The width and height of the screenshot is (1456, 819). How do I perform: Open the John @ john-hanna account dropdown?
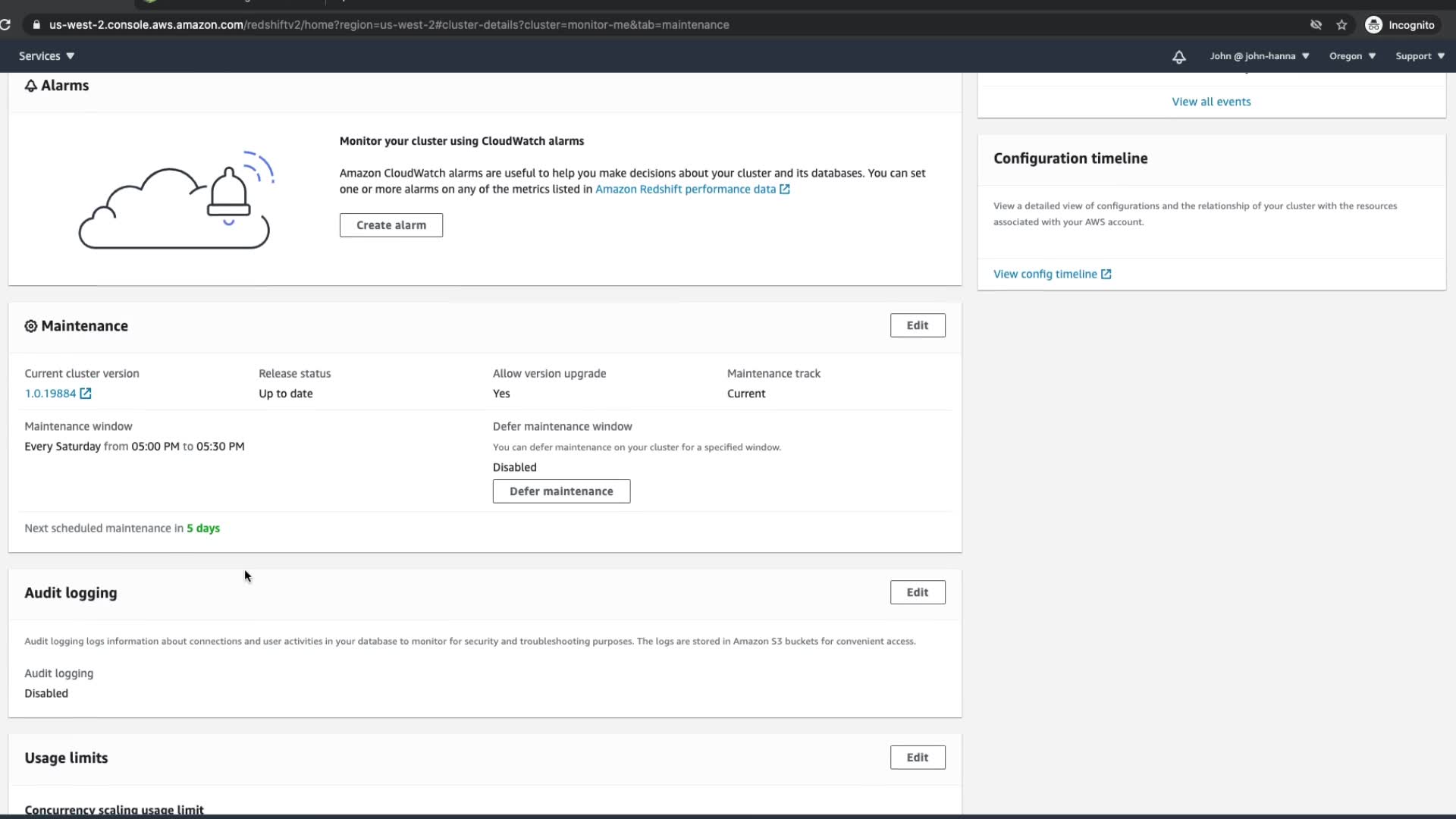[1259, 56]
